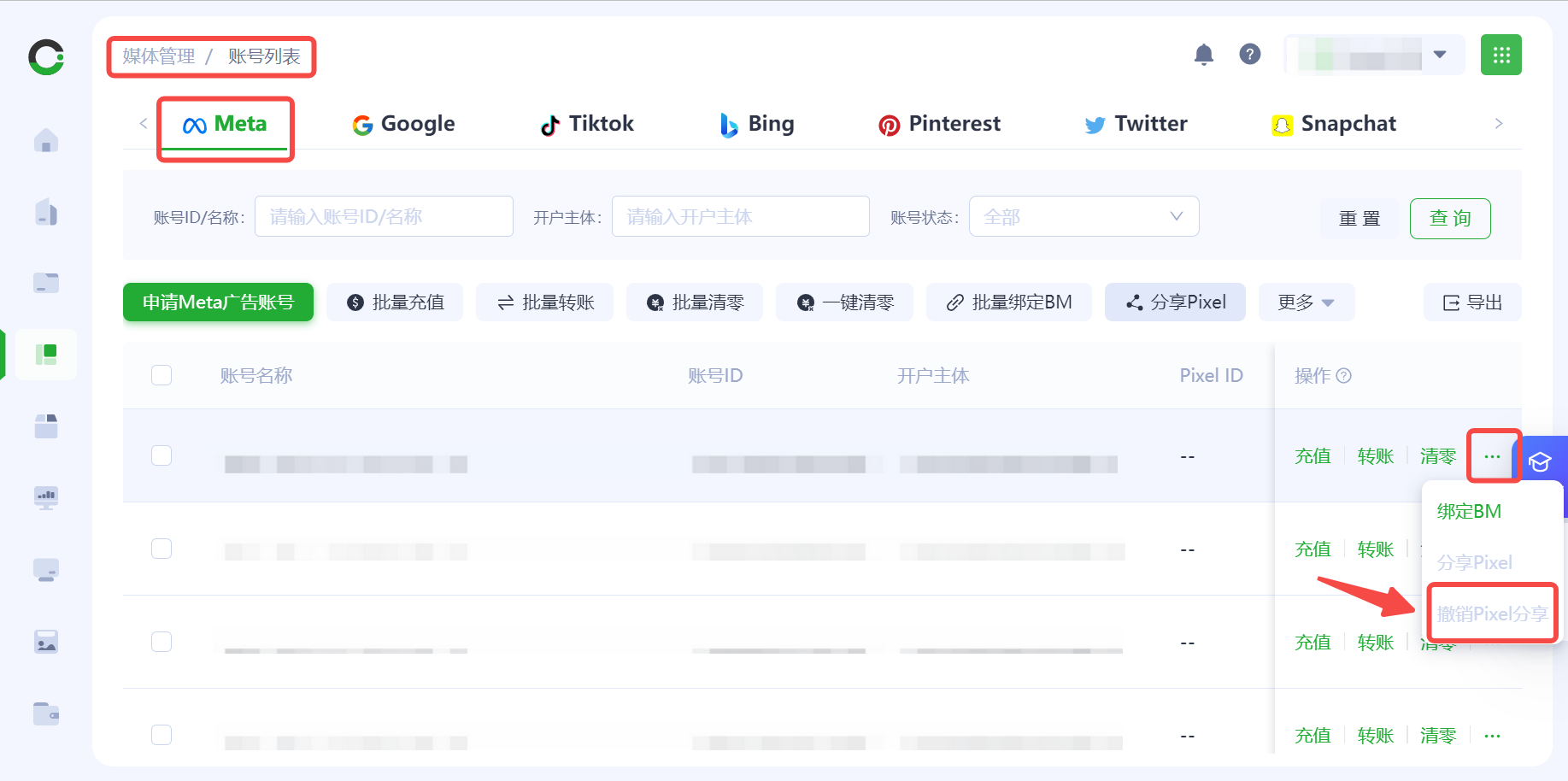Click the image gallery sidebar icon
Viewport: 1568px width, 781px height.
pos(46,642)
